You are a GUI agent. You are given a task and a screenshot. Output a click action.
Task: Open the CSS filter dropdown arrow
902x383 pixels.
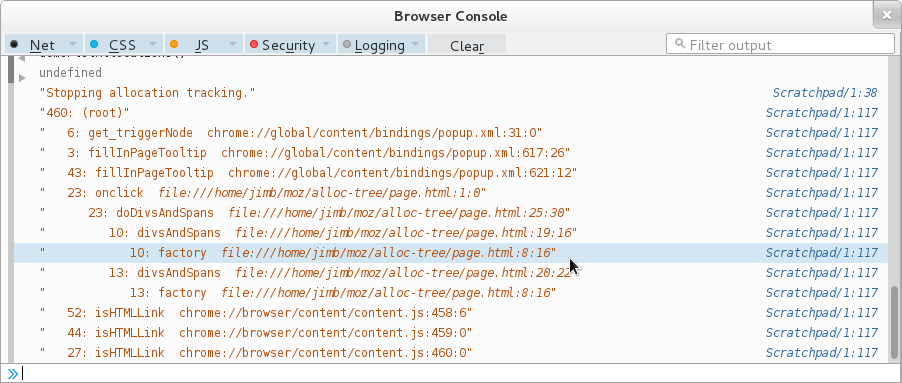coord(153,44)
